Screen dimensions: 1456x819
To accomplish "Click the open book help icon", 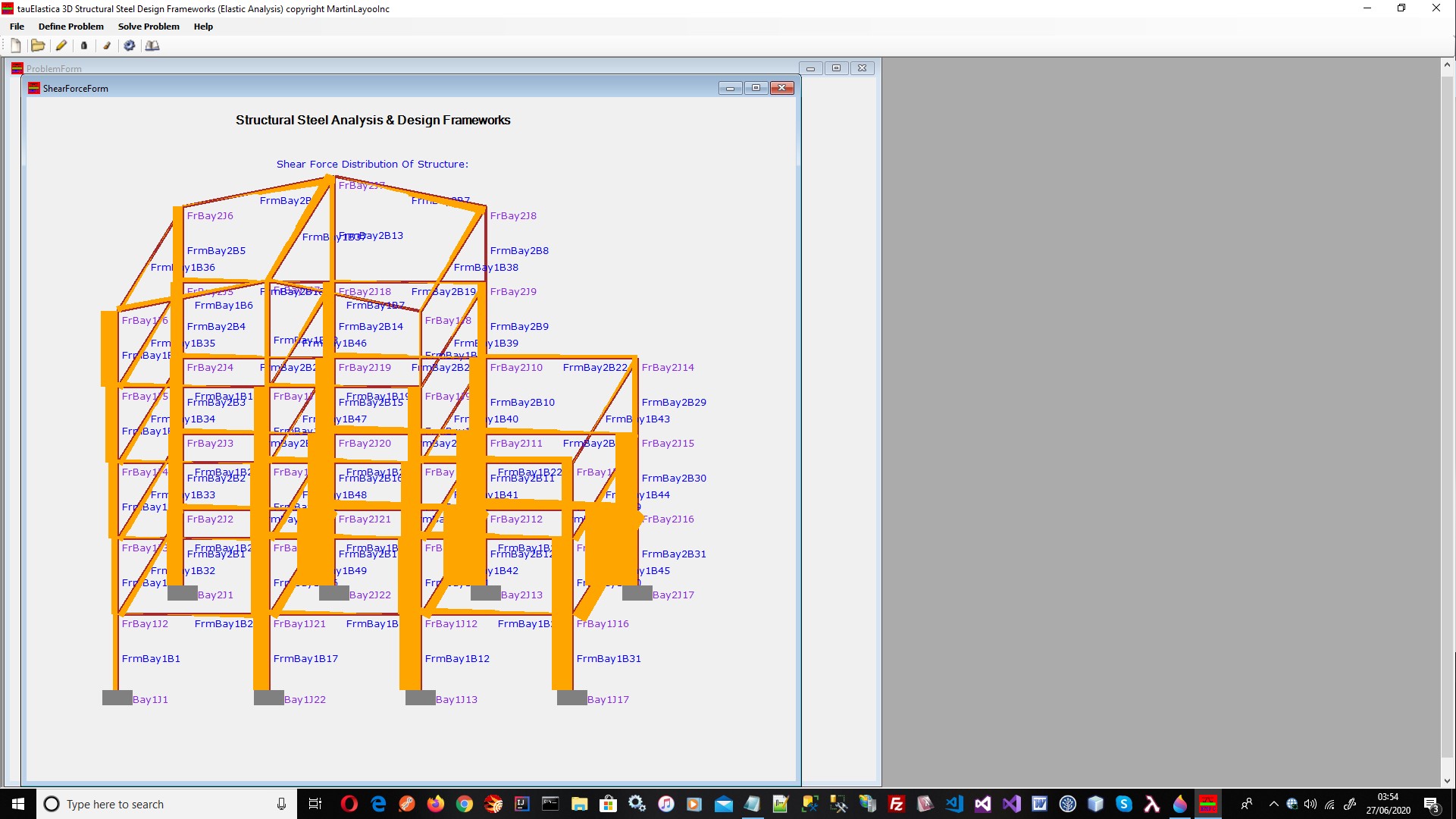I will coord(152,45).
